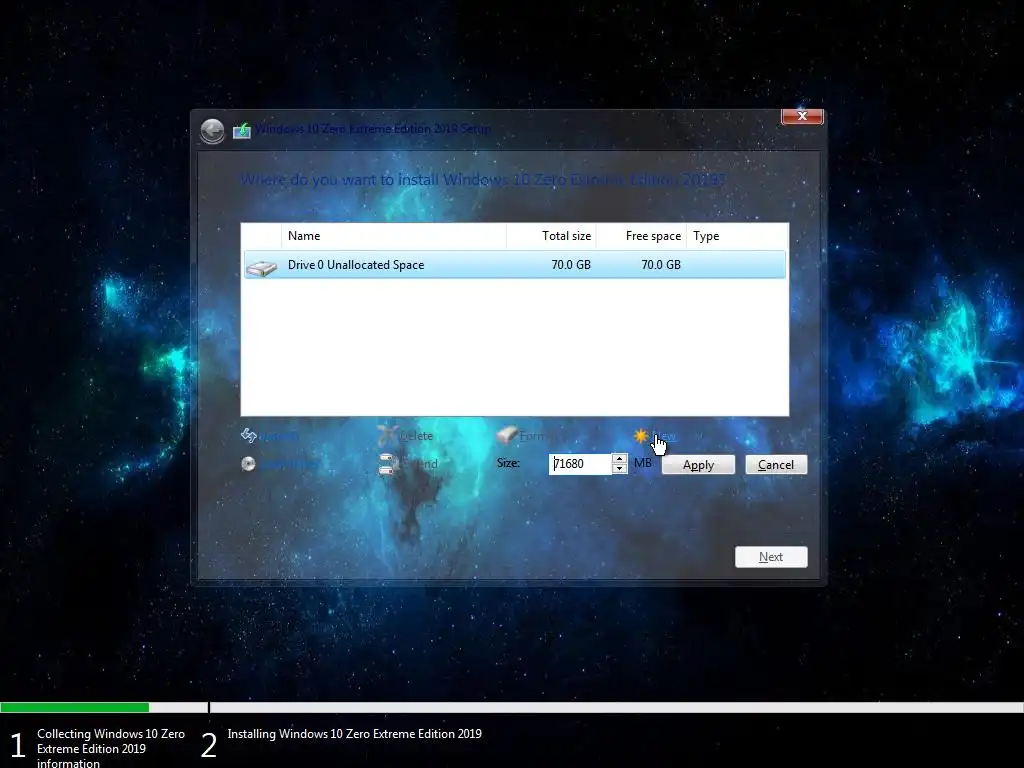Viewport: 1024px width, 768px height.
Task: Go back using the round arrow button
Action: [212, 131]
